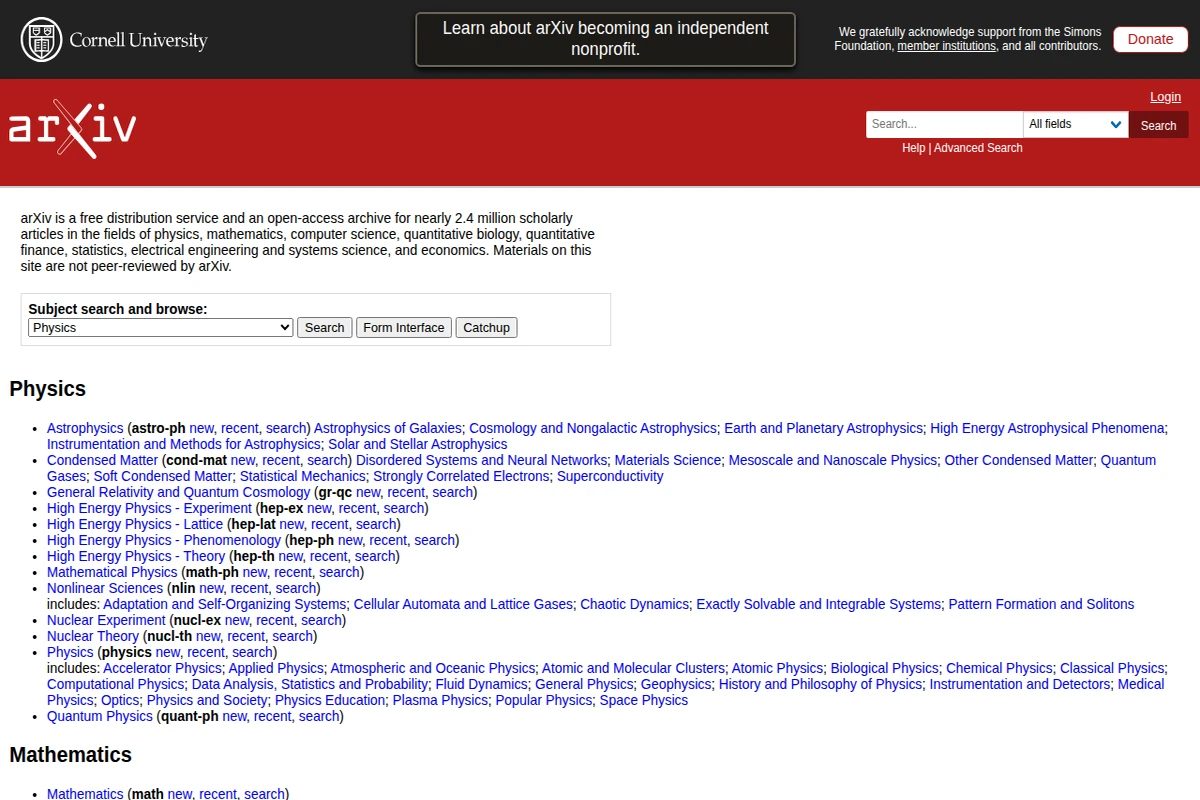
Task: Open the subject browse dropdown showing Physics
Action: tap(159, 327)
